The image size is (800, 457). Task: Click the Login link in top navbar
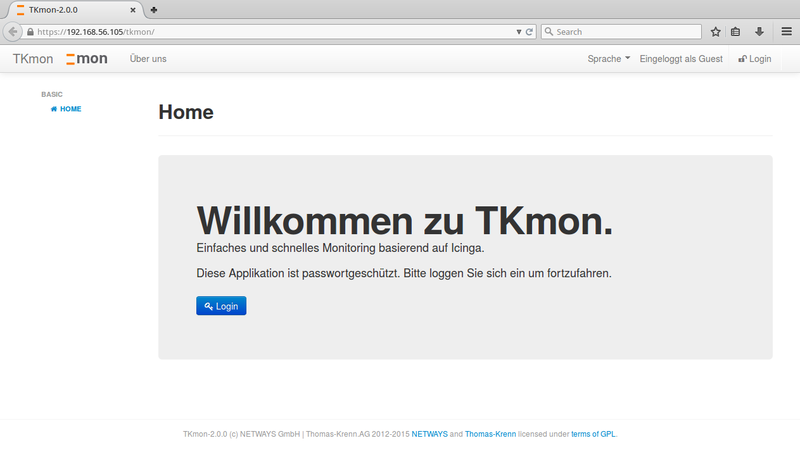755,59
